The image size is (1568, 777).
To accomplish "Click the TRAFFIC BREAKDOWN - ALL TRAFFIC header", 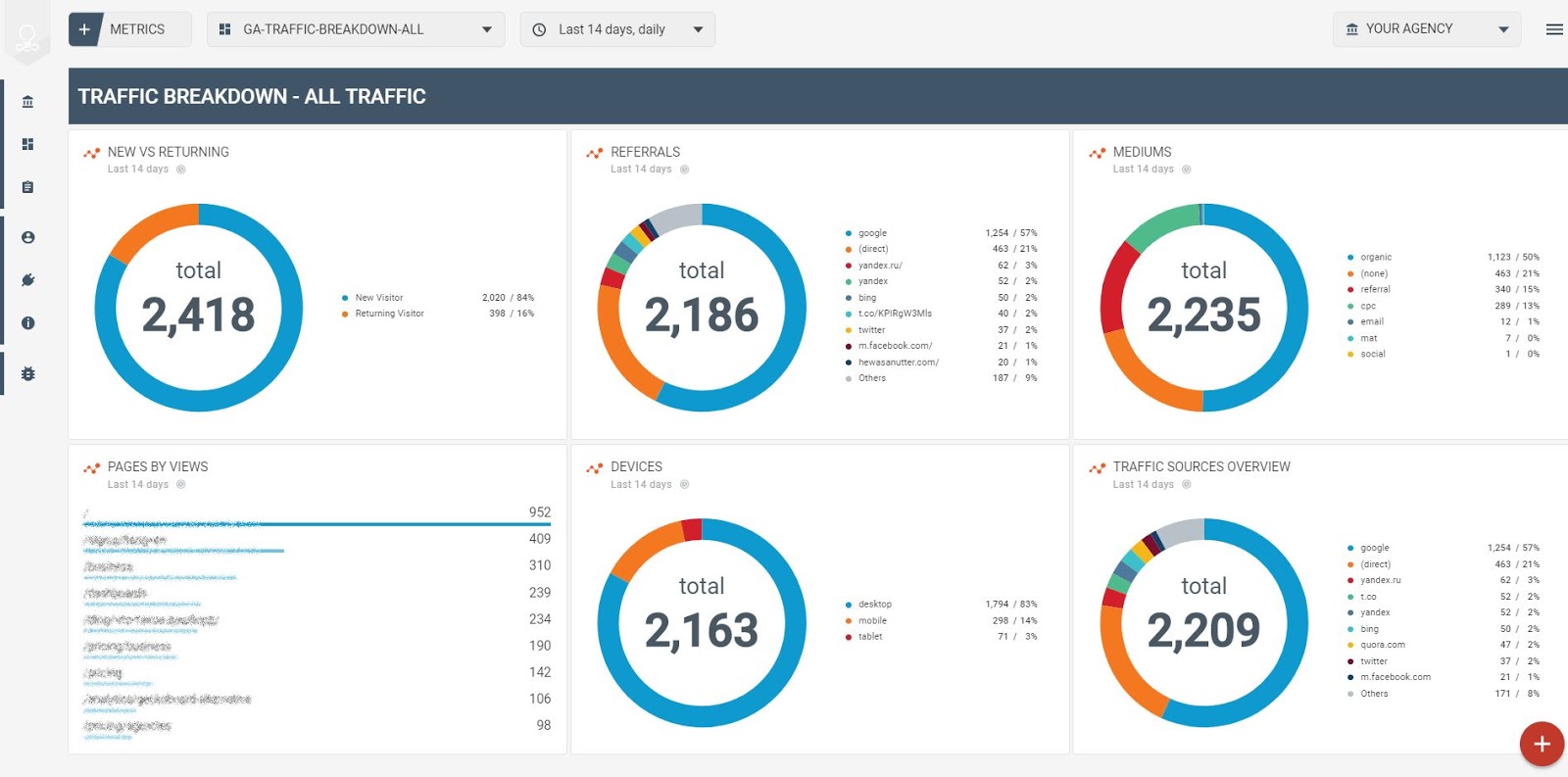I will click(252, 96).
